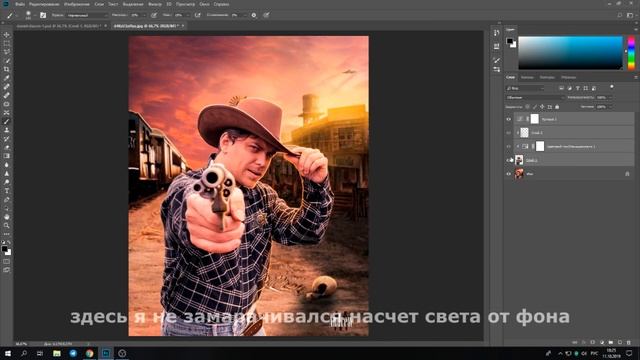Select the Кривые 1 layer mask thumbnail
The width and height of the screenshot is (640, 360).
[x=534, y=119]
